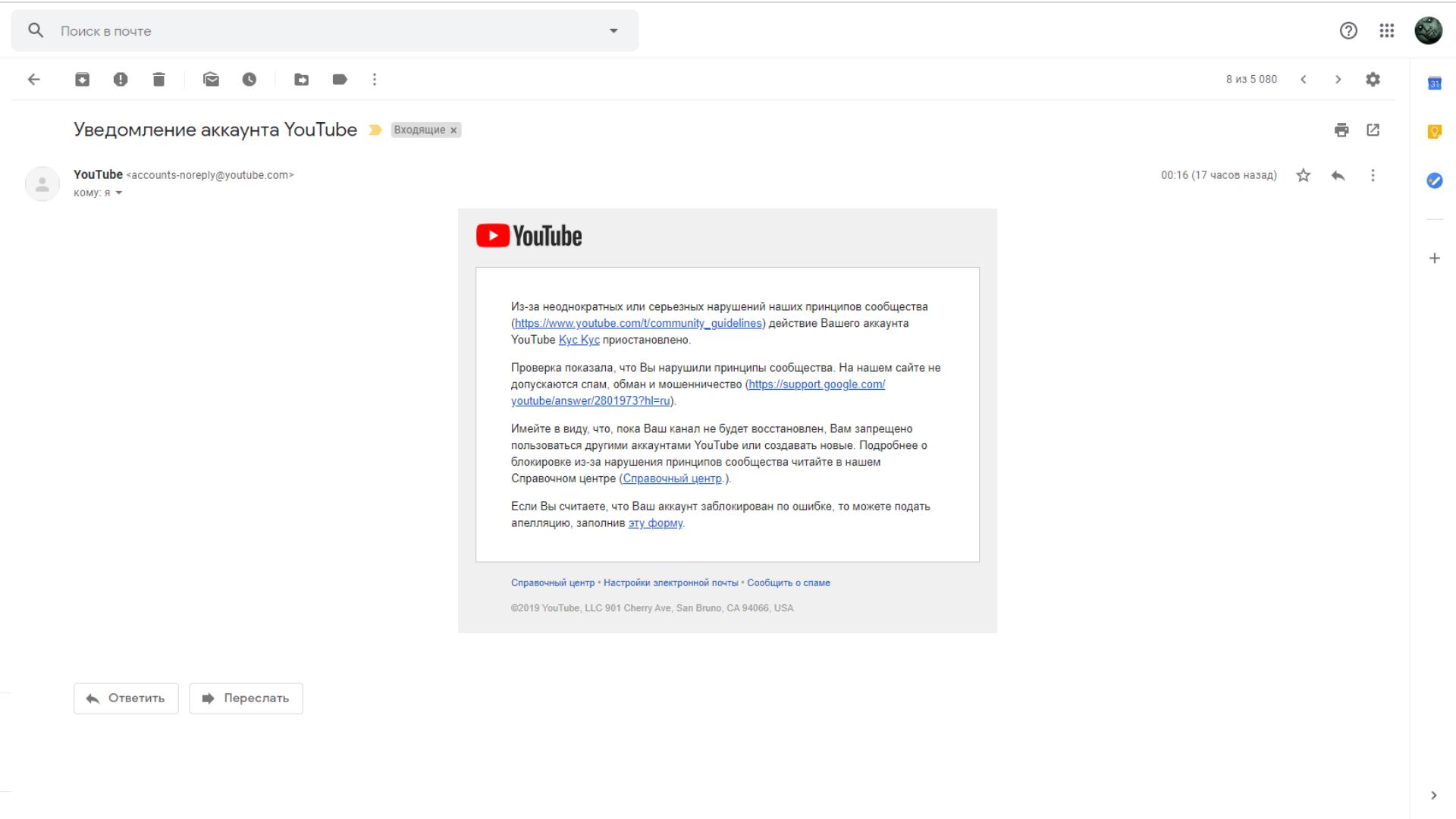Move email to a folder
This screenshot has height=819, width=1456.
(302, 80)
